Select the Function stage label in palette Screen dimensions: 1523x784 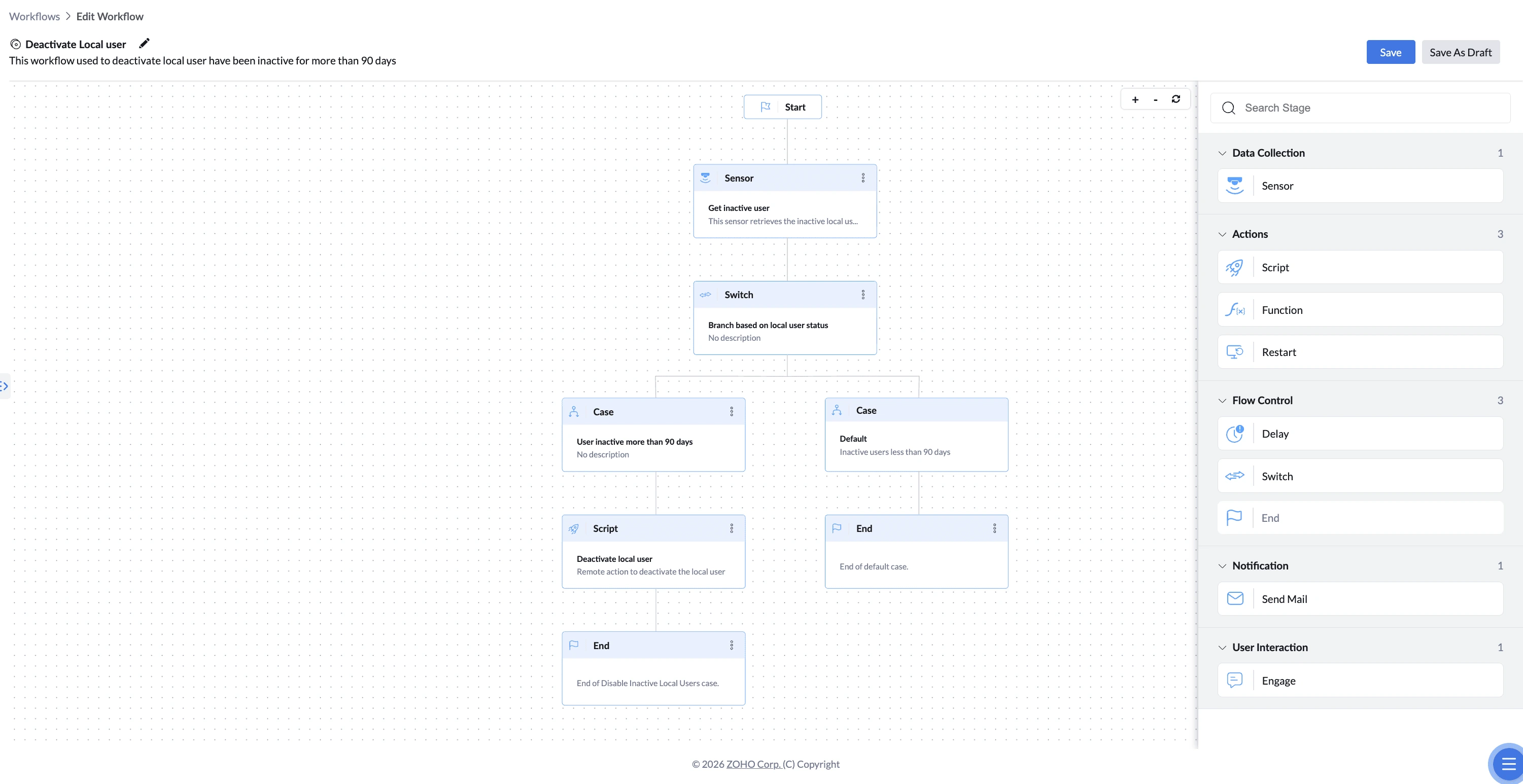coord(1282,309)
